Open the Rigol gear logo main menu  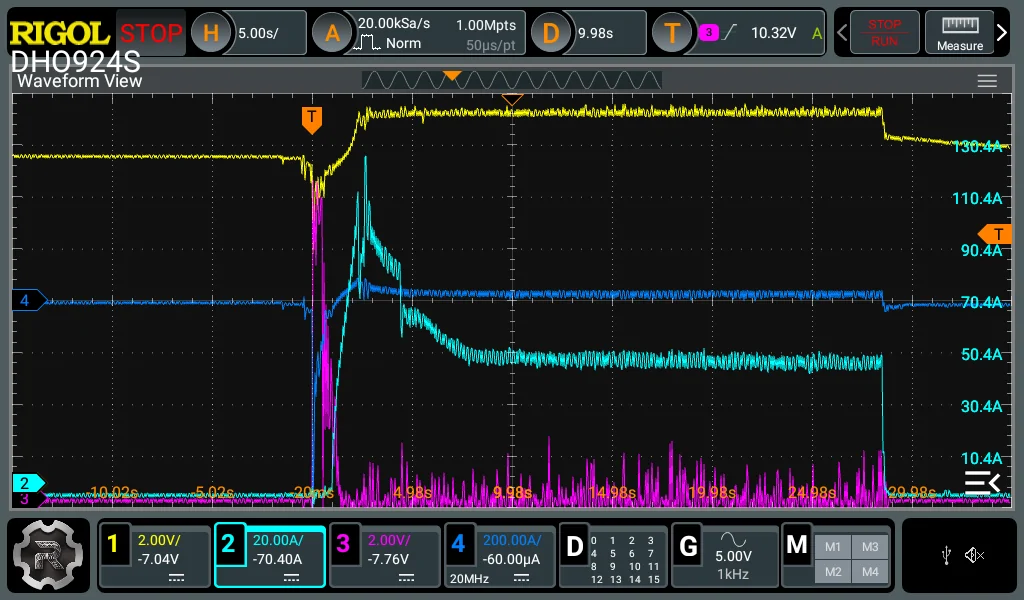[x=48, y=555]
